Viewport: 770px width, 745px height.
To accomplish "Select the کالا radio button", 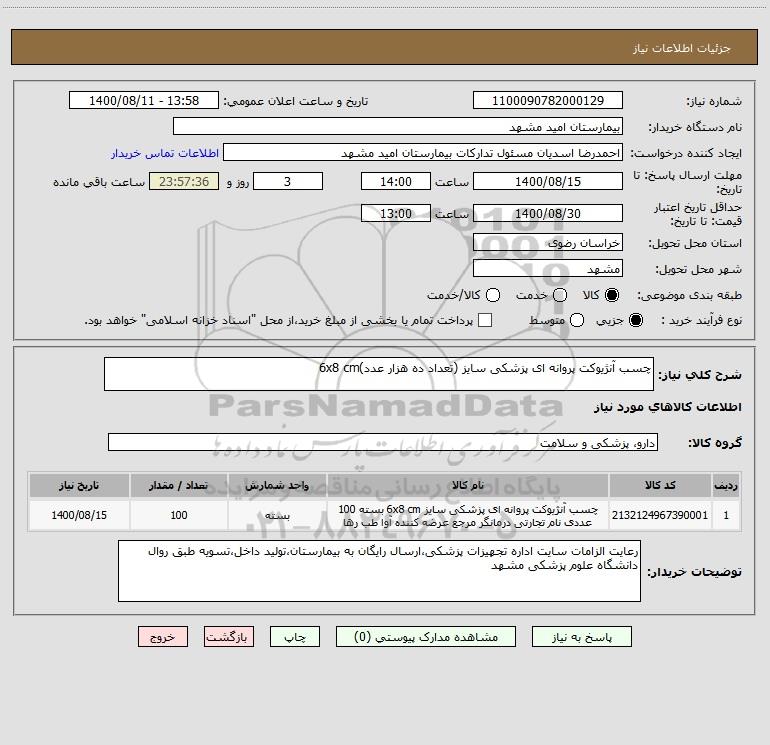I will 612,295.
